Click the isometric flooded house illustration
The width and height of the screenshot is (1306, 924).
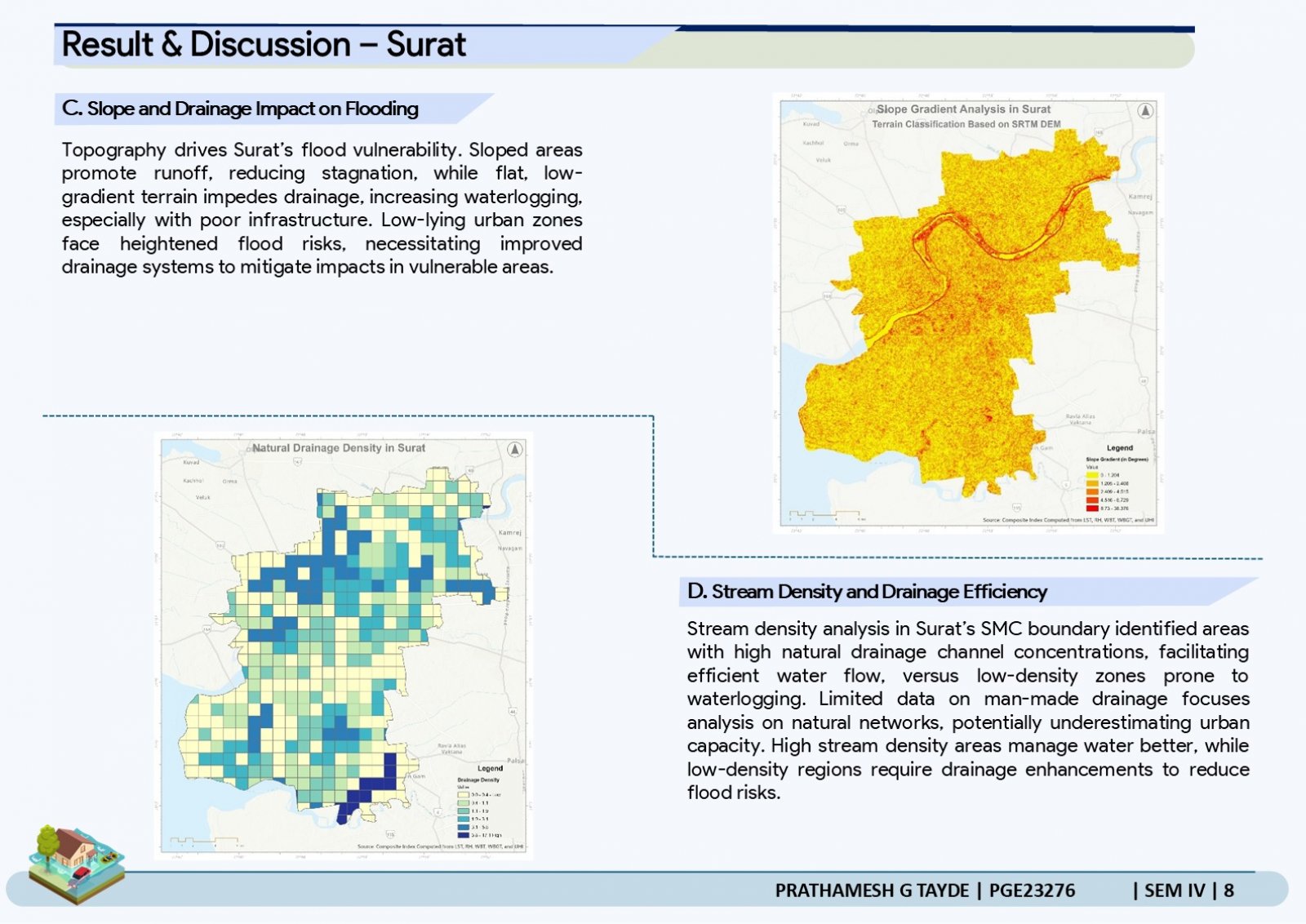[x=76, y=864]
